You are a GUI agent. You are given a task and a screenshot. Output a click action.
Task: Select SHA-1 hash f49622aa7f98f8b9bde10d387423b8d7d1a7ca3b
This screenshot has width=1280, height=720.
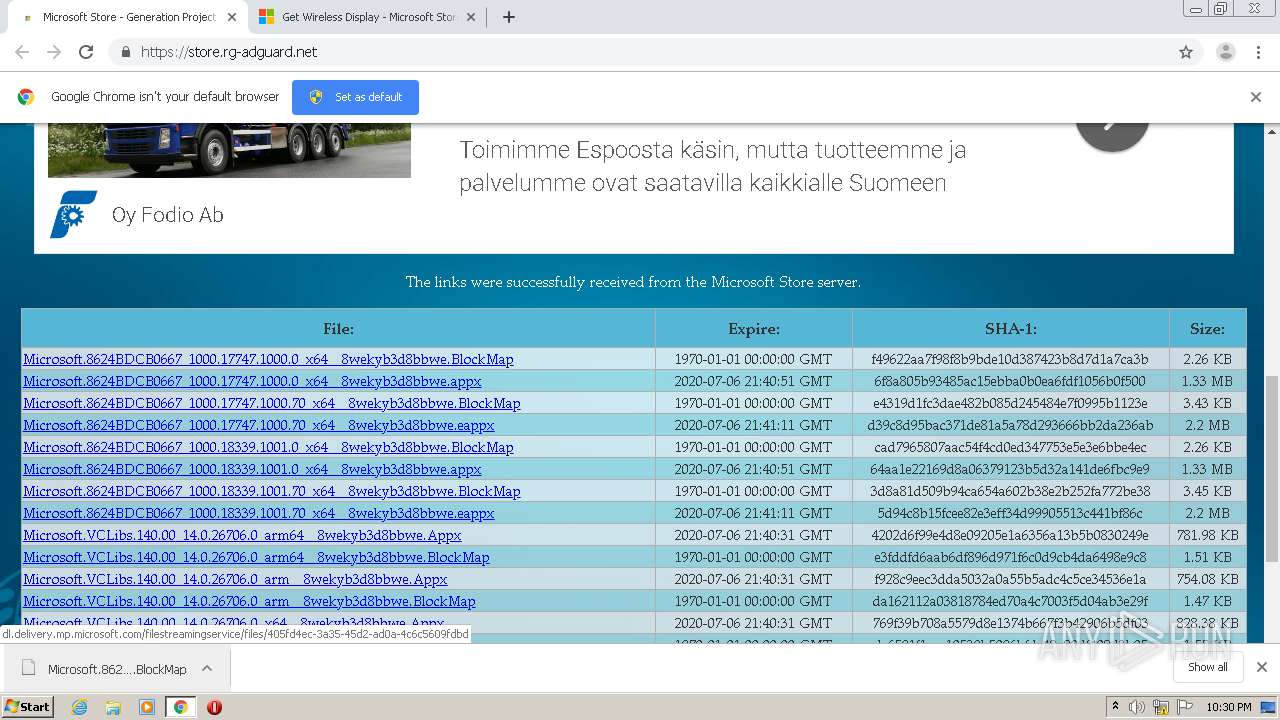[1010, 359]
